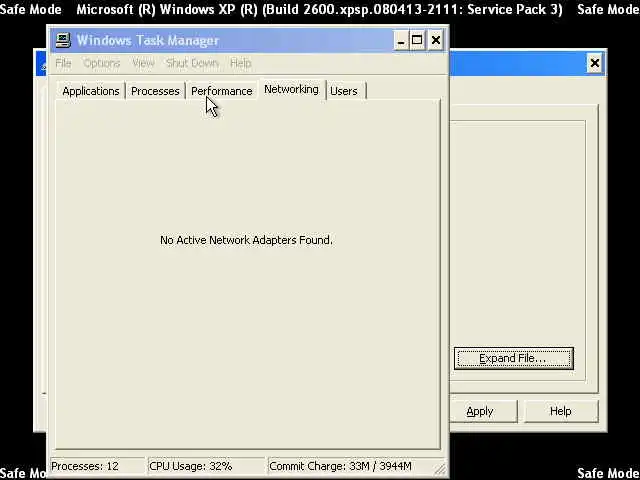Switch to the Users tab
The image size is (640, 480).
tap(344, 91)
